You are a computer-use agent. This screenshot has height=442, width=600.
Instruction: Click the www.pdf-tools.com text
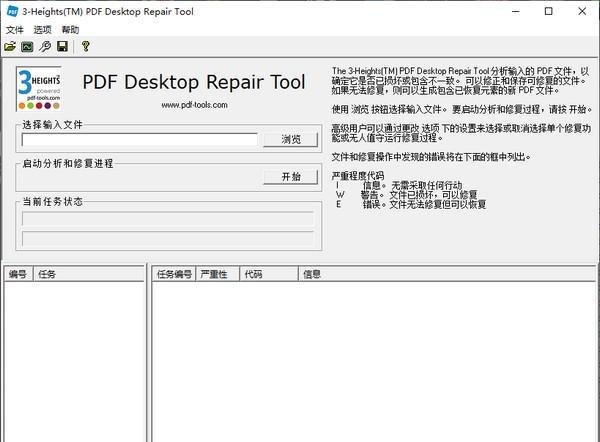(194, 105)
